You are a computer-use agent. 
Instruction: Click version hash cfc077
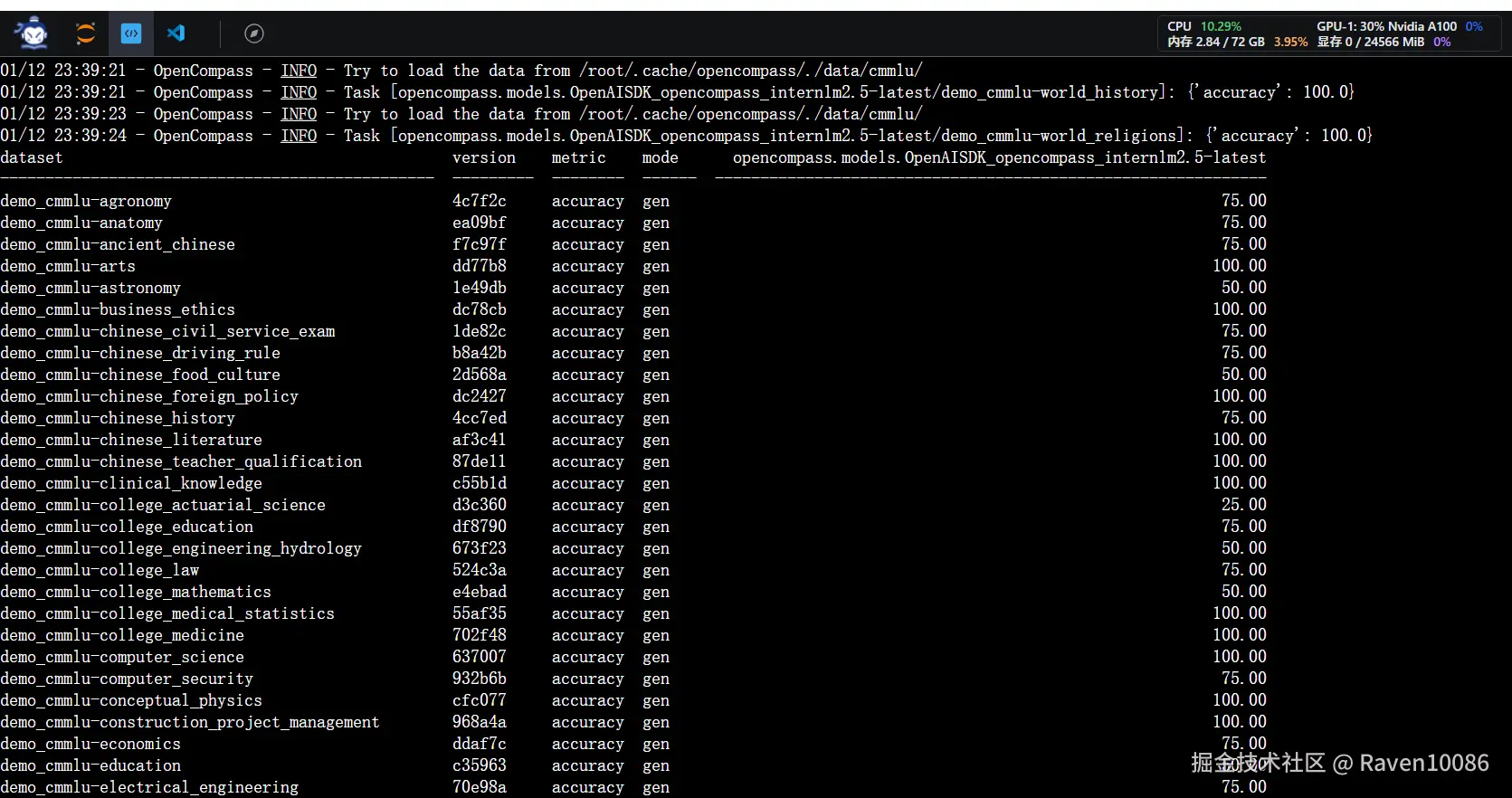480,700
